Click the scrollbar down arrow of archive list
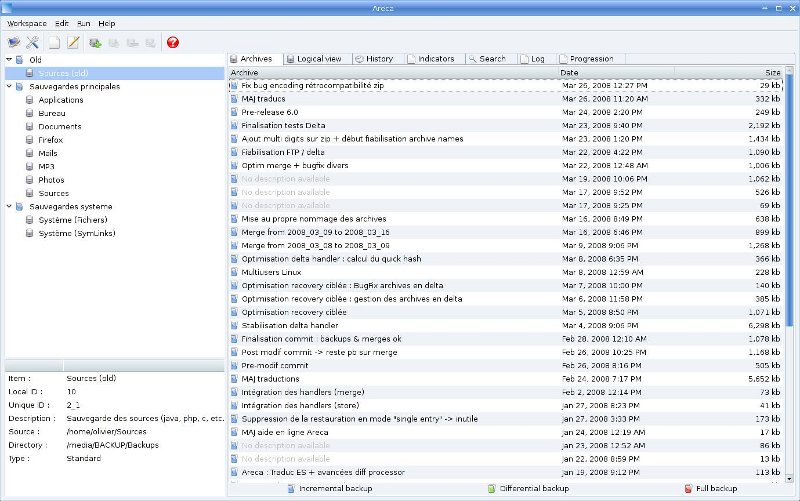This screenshot has height=501, width=800. pos(789,479)
